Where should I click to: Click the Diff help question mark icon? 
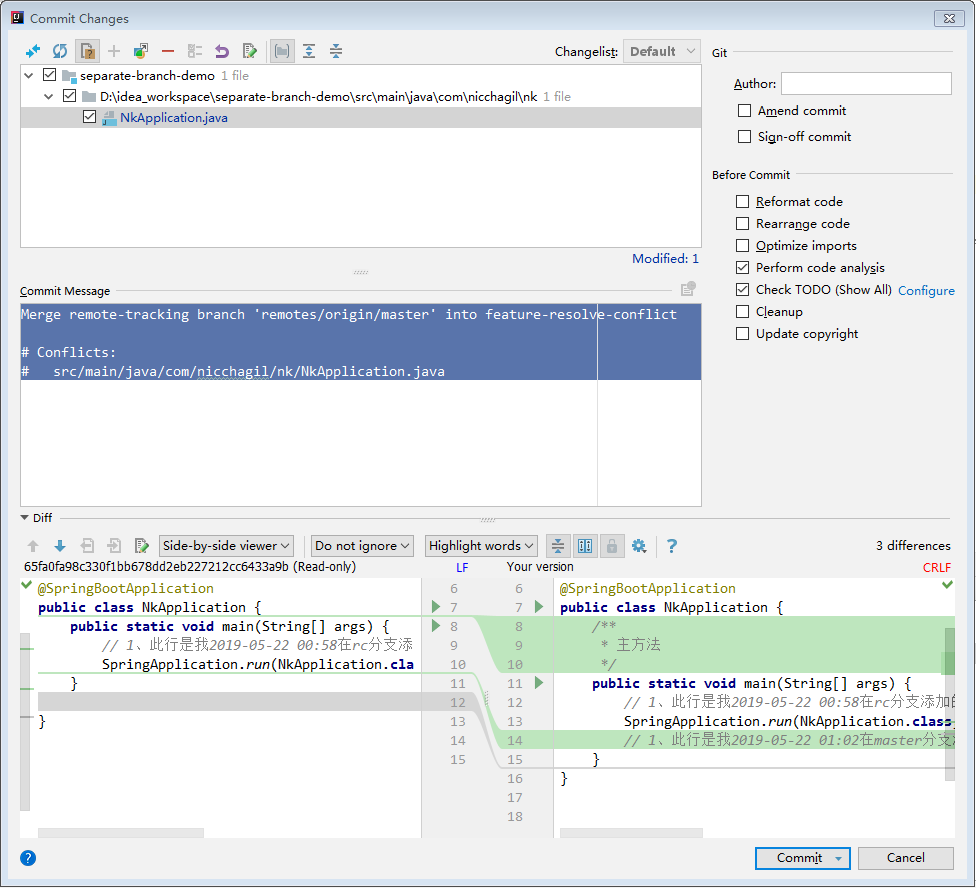672,546
